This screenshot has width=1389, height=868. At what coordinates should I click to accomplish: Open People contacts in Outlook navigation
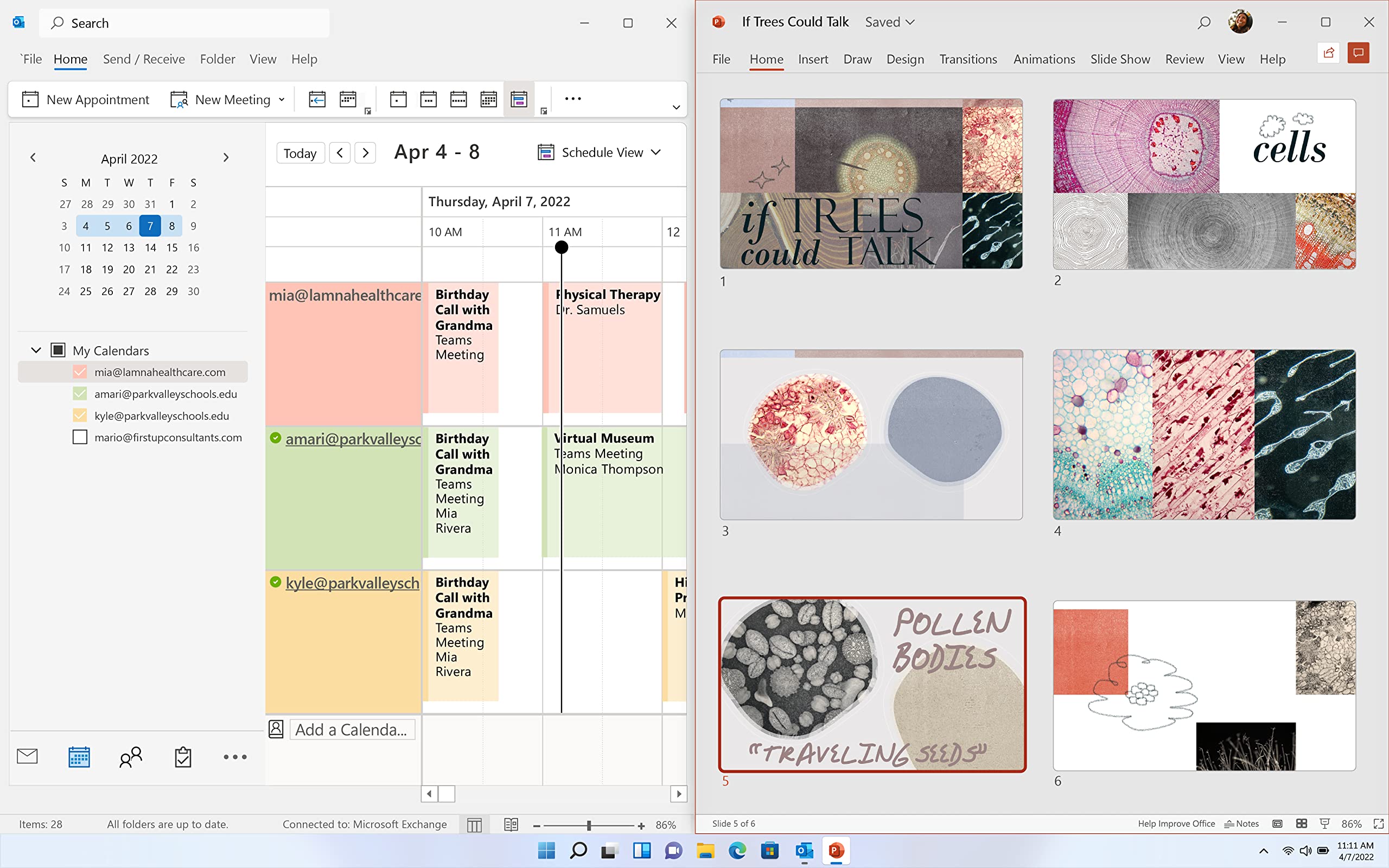130,757
